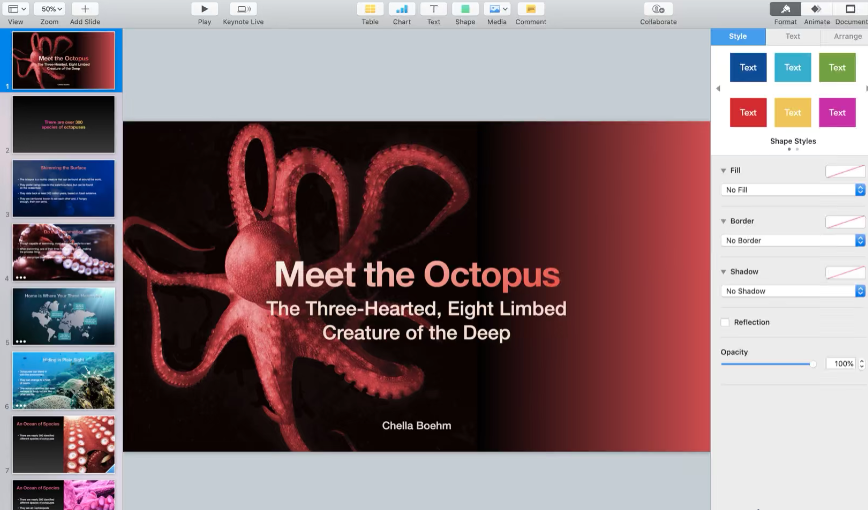
Task: Click the Add Slide button
Action: click(84, 9)
